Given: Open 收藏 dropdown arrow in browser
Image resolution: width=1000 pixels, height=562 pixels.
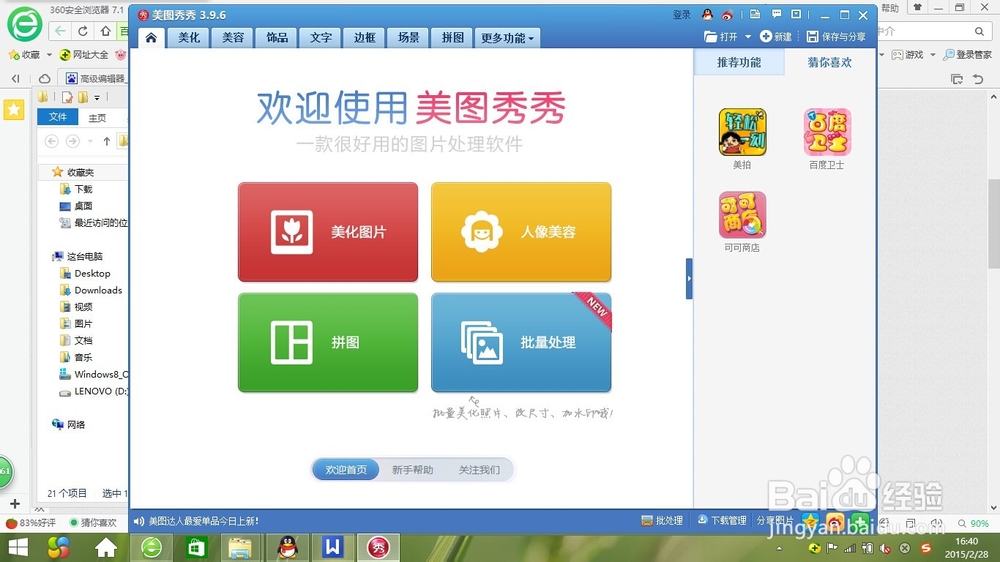Looking at the screenshot, I should point(49,55).
